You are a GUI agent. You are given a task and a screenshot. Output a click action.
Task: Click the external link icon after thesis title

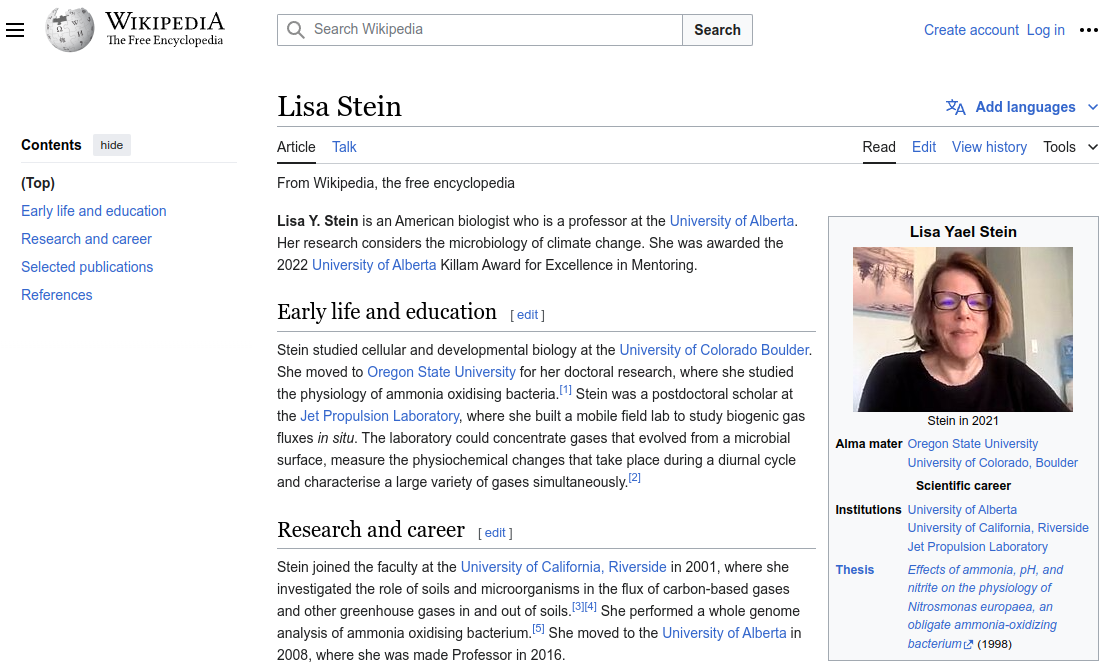(x=968, y=645)
